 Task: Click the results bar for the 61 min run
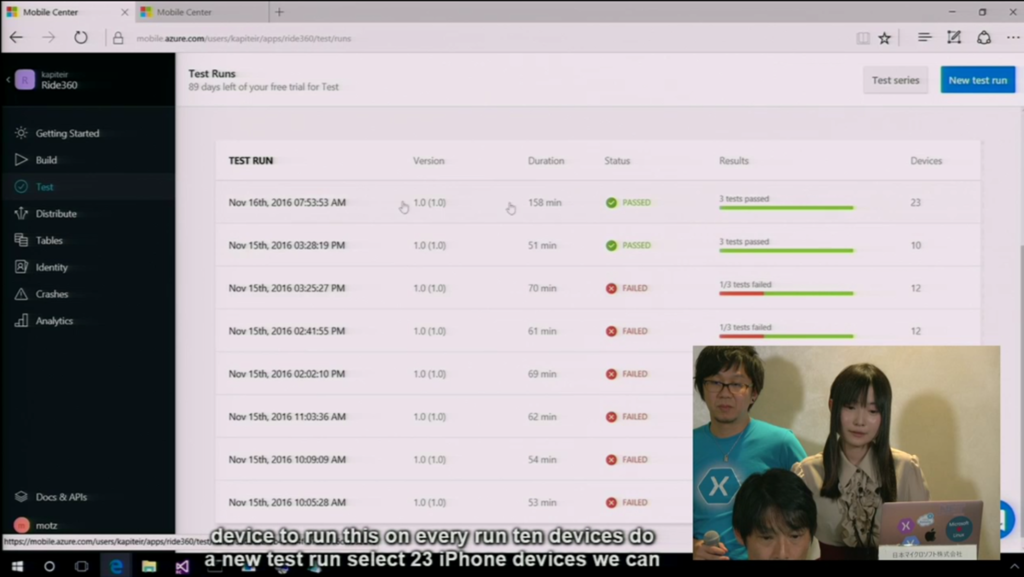[x=786, y=336]
